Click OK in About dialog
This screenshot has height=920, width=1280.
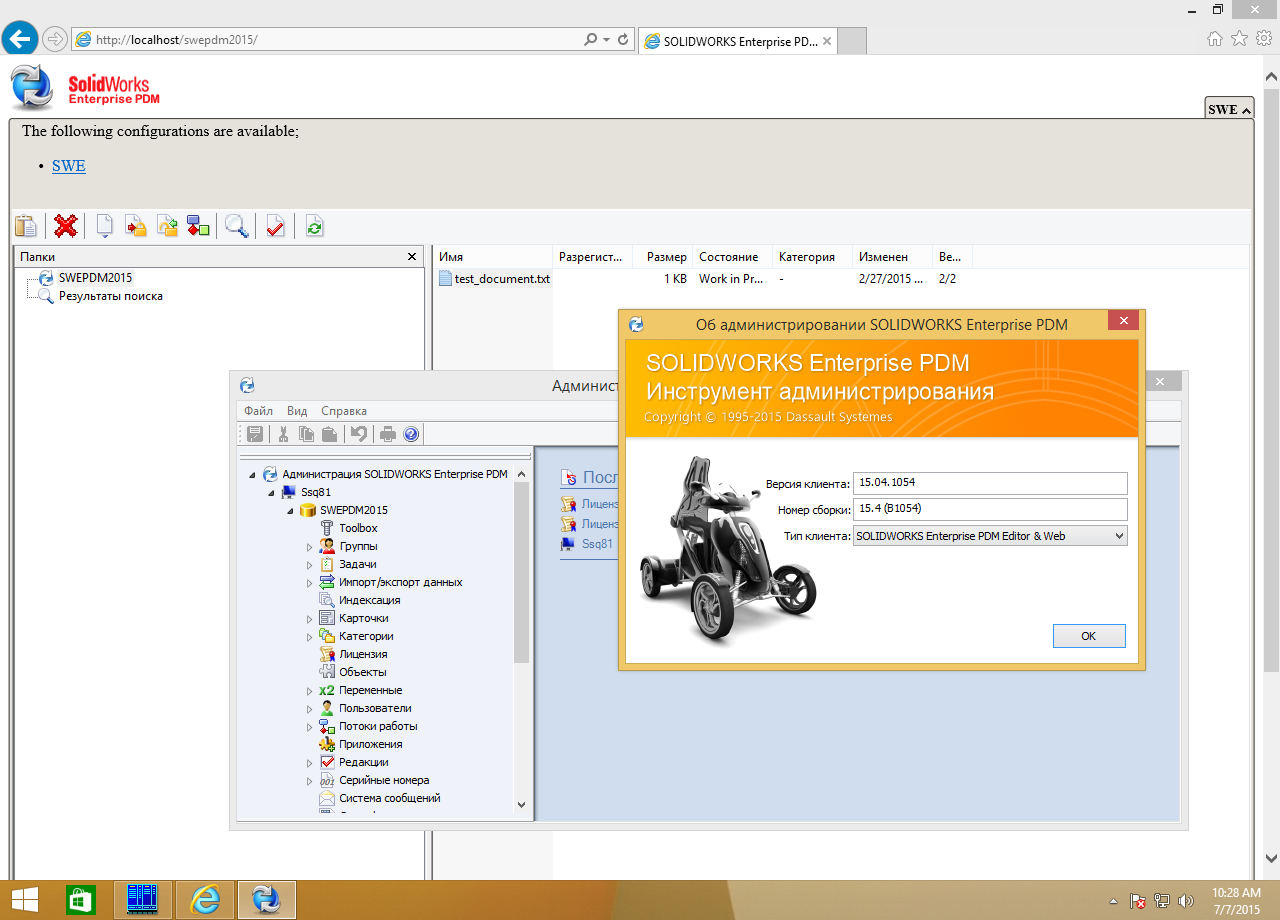(x=1089, y=636)
